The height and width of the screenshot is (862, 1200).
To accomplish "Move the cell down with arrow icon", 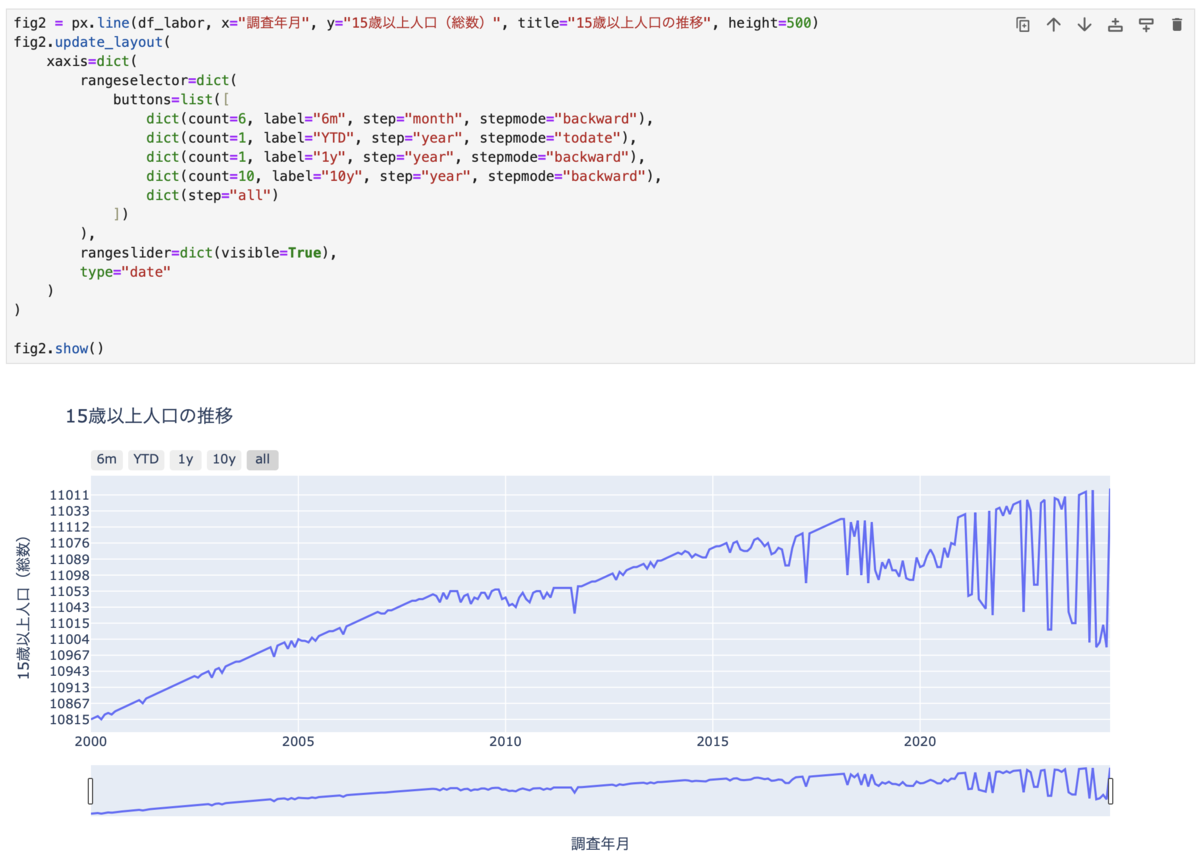I will pyautogui.click(x=1084, y=25).
